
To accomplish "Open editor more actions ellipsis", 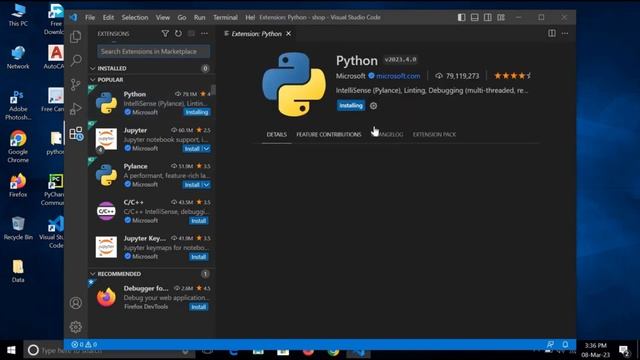I will click(565, 33).
